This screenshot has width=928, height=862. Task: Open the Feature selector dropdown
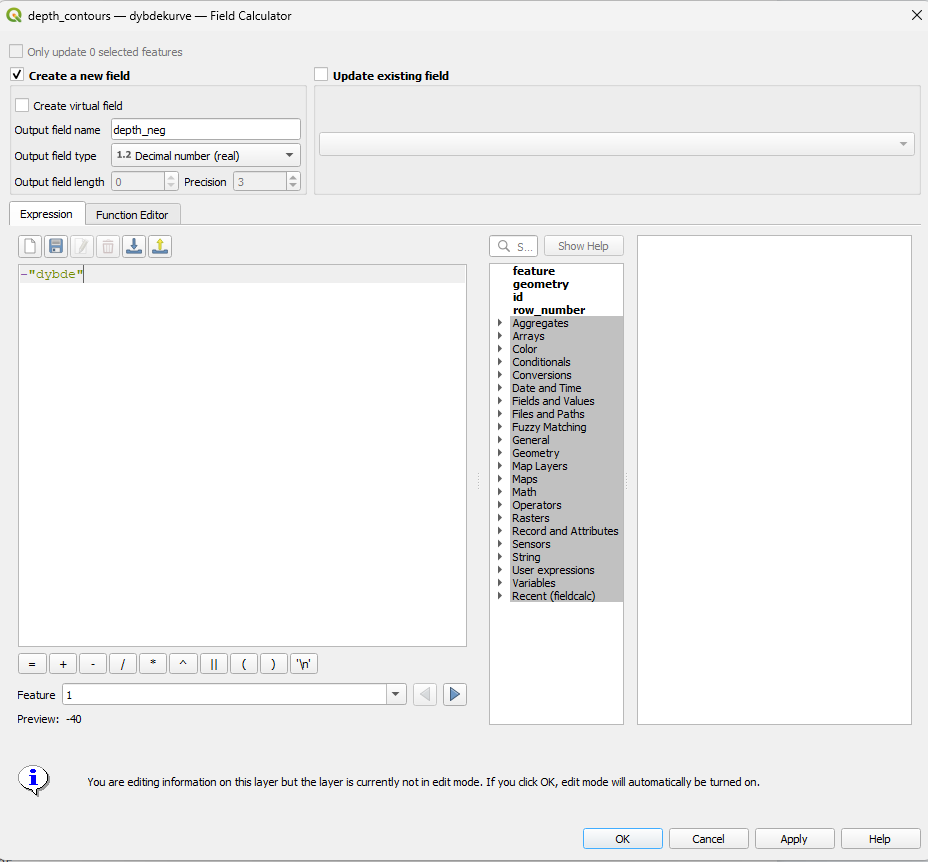395,694
